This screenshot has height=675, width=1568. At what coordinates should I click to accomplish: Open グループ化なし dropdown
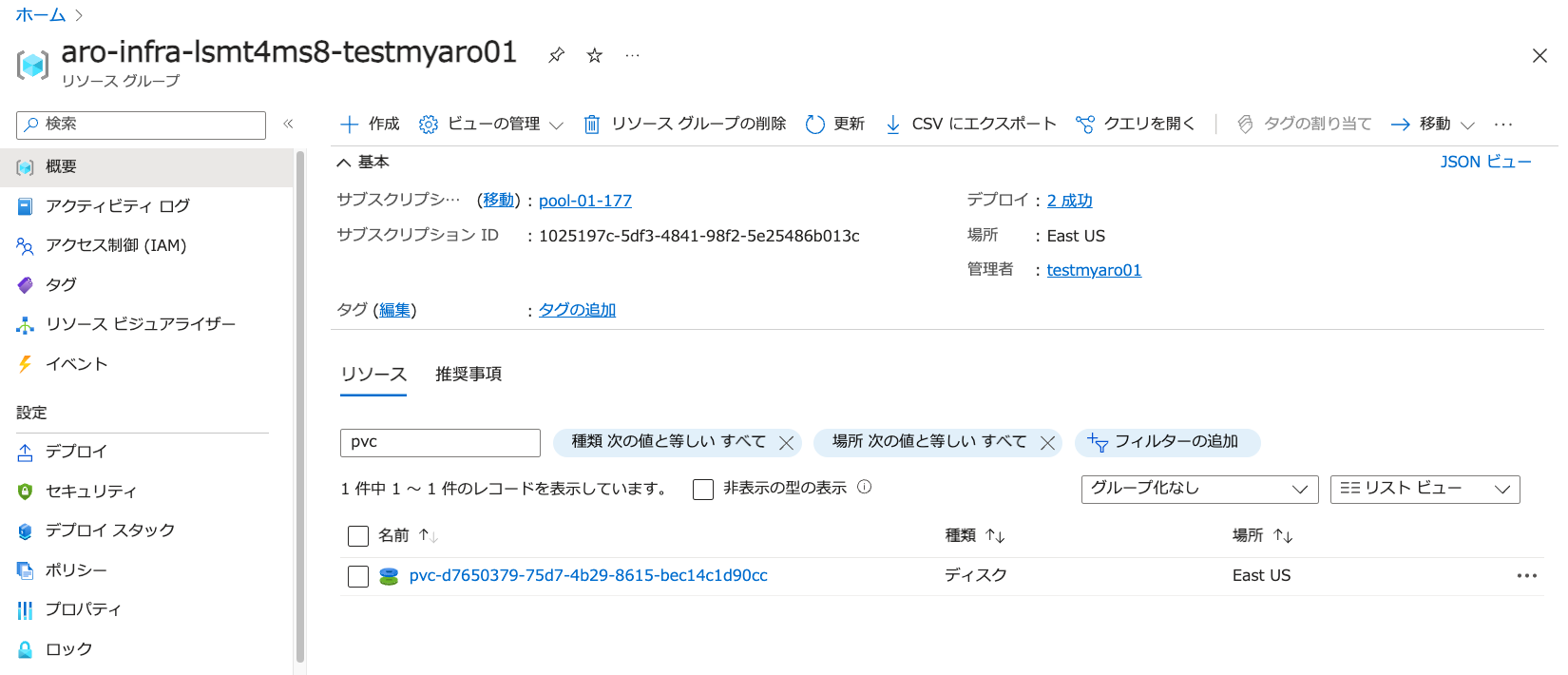[1199, 489]
